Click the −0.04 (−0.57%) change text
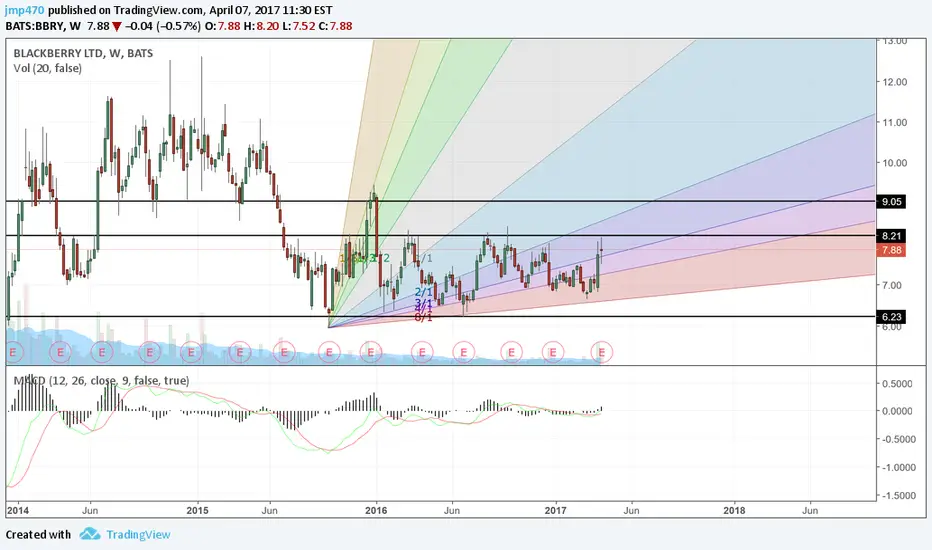The width and height of the screenshot is (932, 550). tap(163, 26)
